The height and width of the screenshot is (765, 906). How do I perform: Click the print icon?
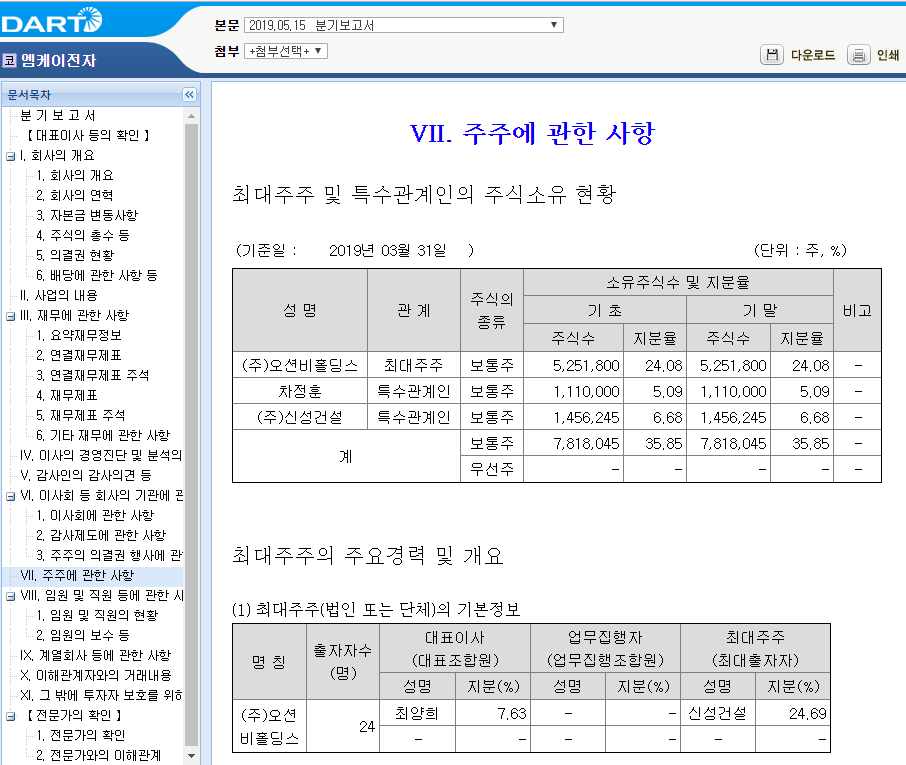(859, 55)
